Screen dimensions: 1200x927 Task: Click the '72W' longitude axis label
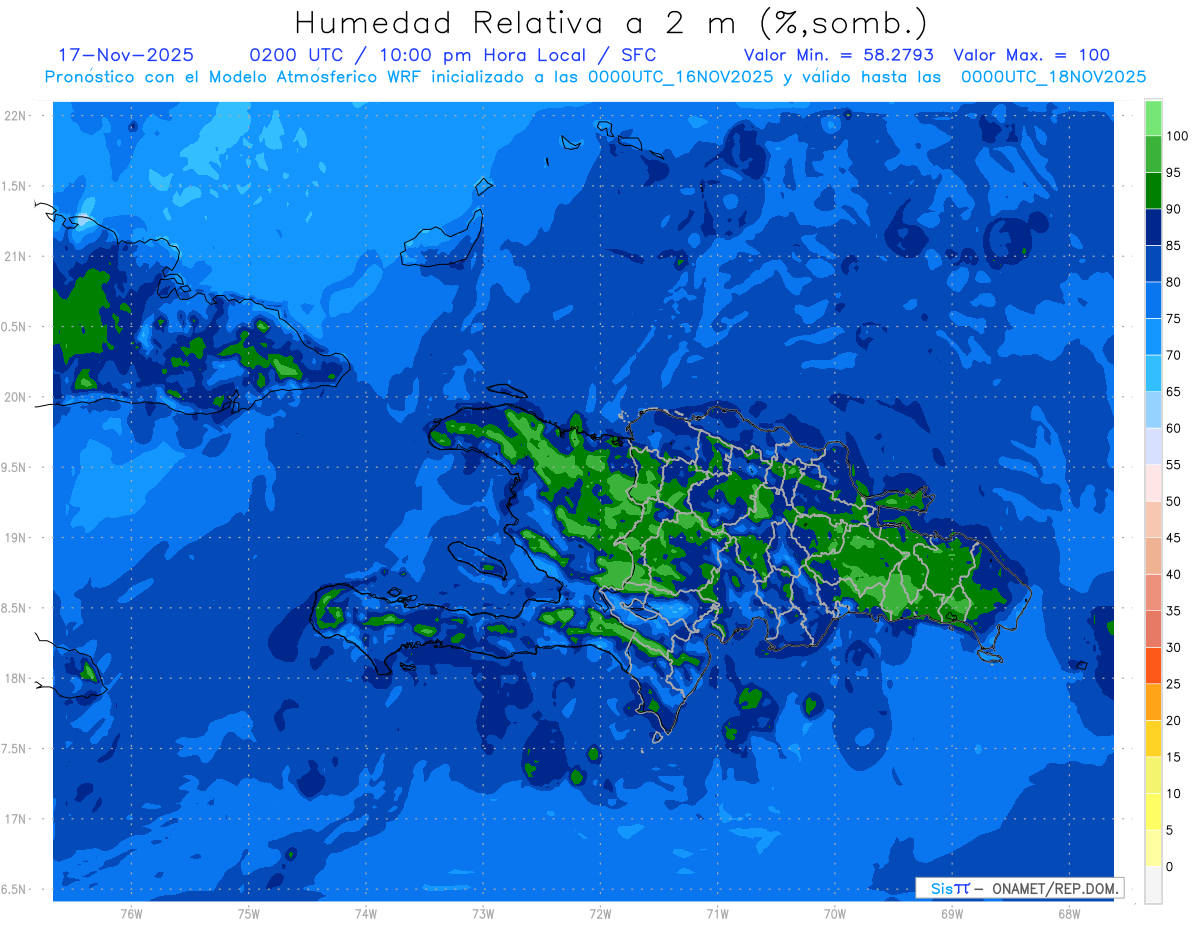pyautogui.click(x=600, y=913)
